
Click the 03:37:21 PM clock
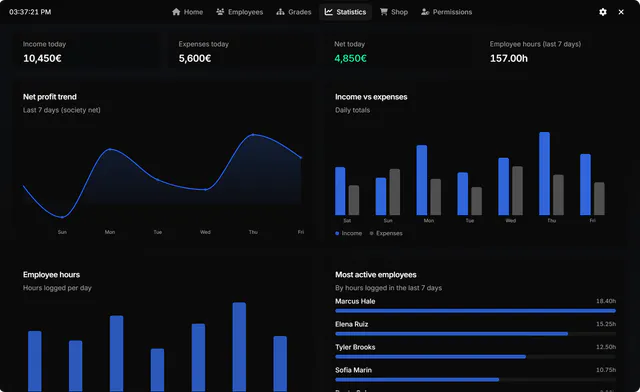coord(30,12)
